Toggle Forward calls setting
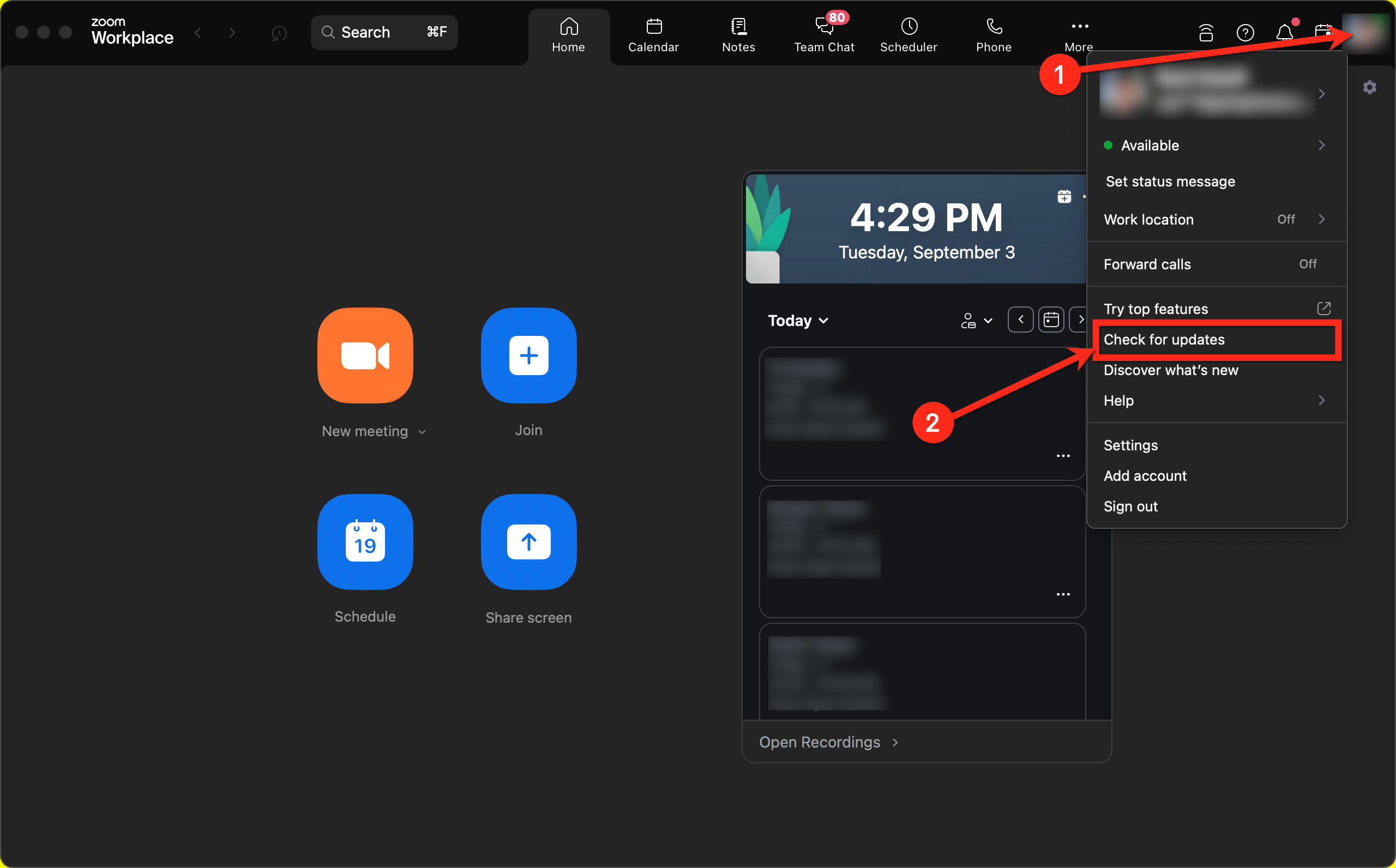Screen dimensions: 1396x868 (1215, 264)
